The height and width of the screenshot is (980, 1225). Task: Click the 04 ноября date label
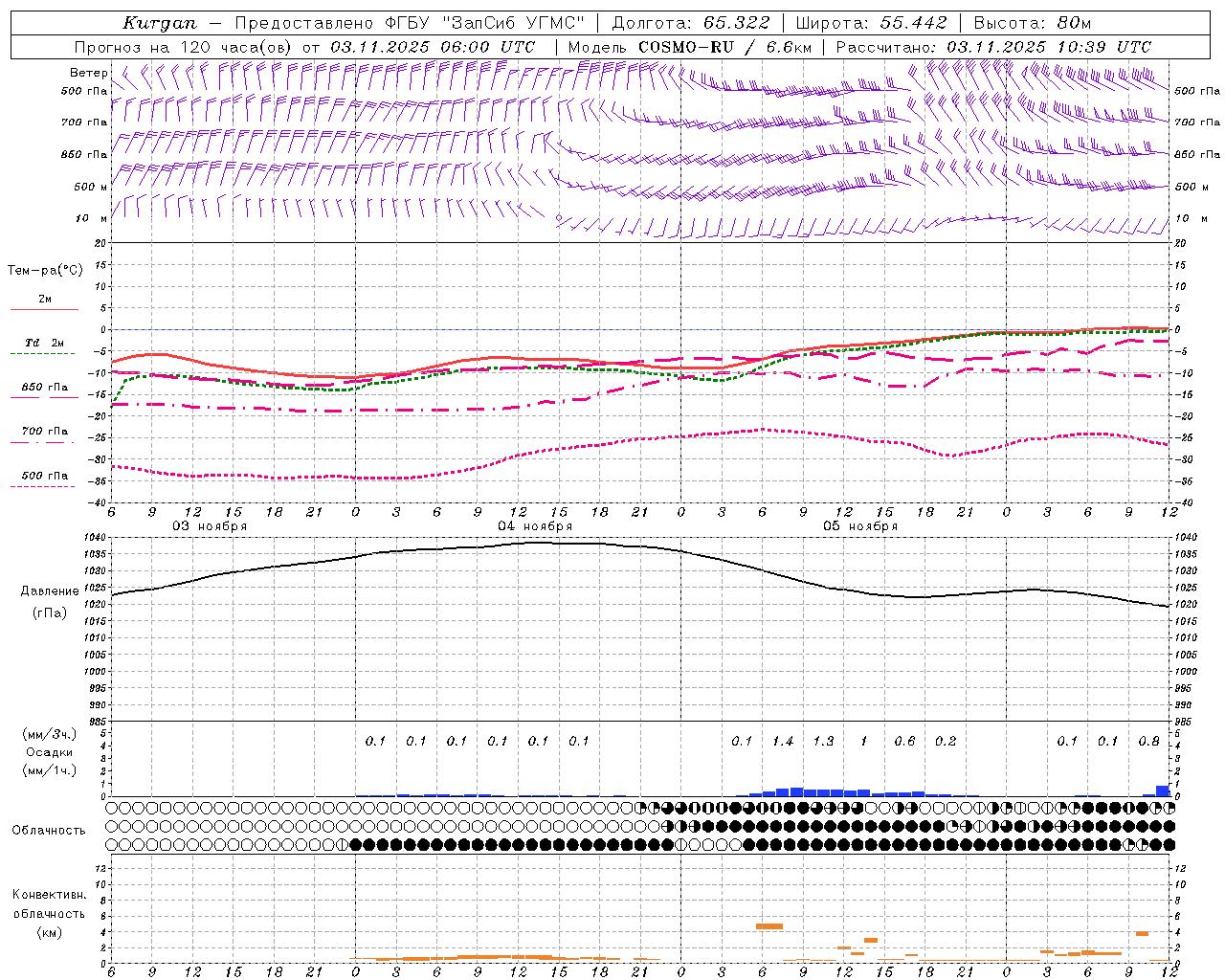[535, 526]
